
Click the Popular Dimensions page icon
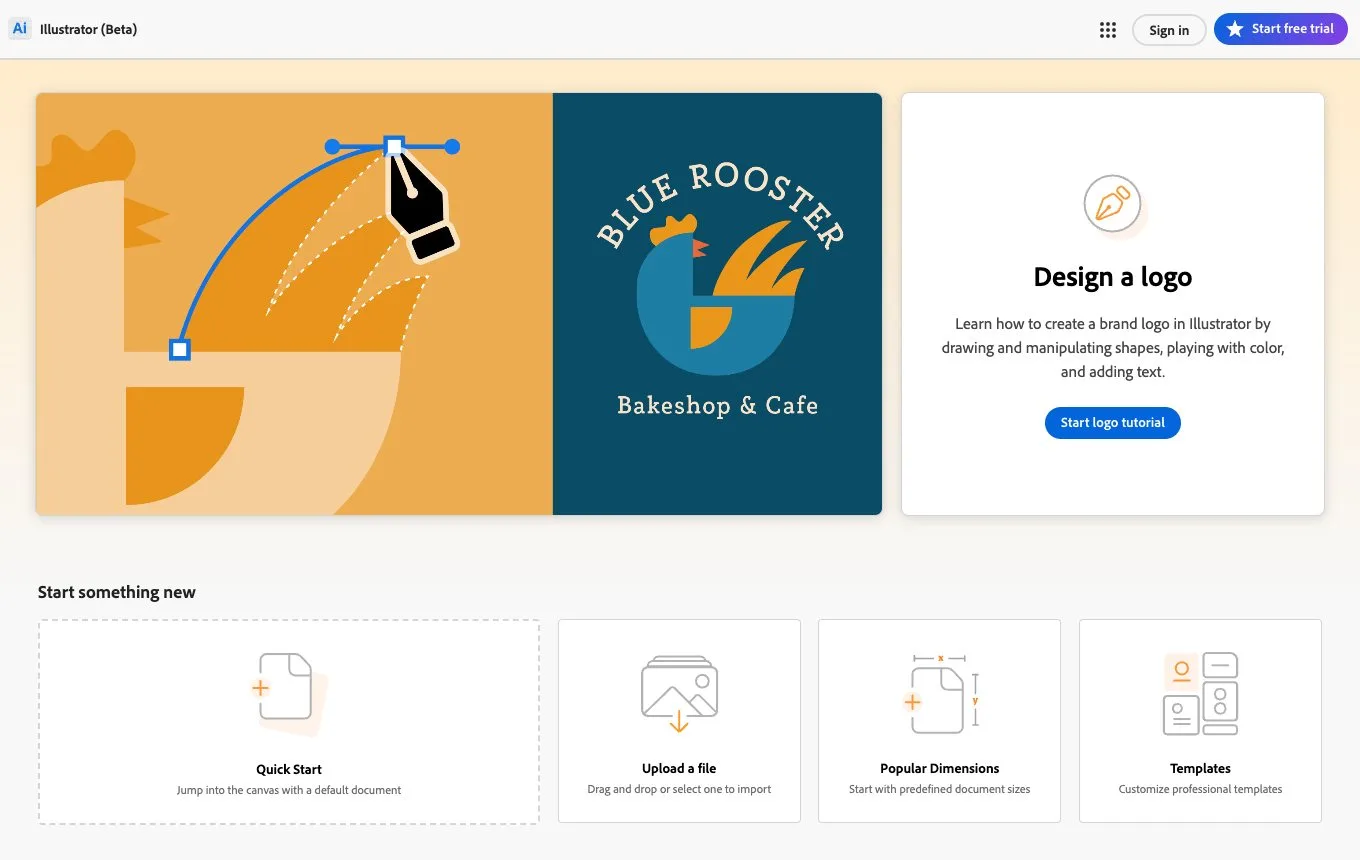pyautogui.click(x=940, y=693)
